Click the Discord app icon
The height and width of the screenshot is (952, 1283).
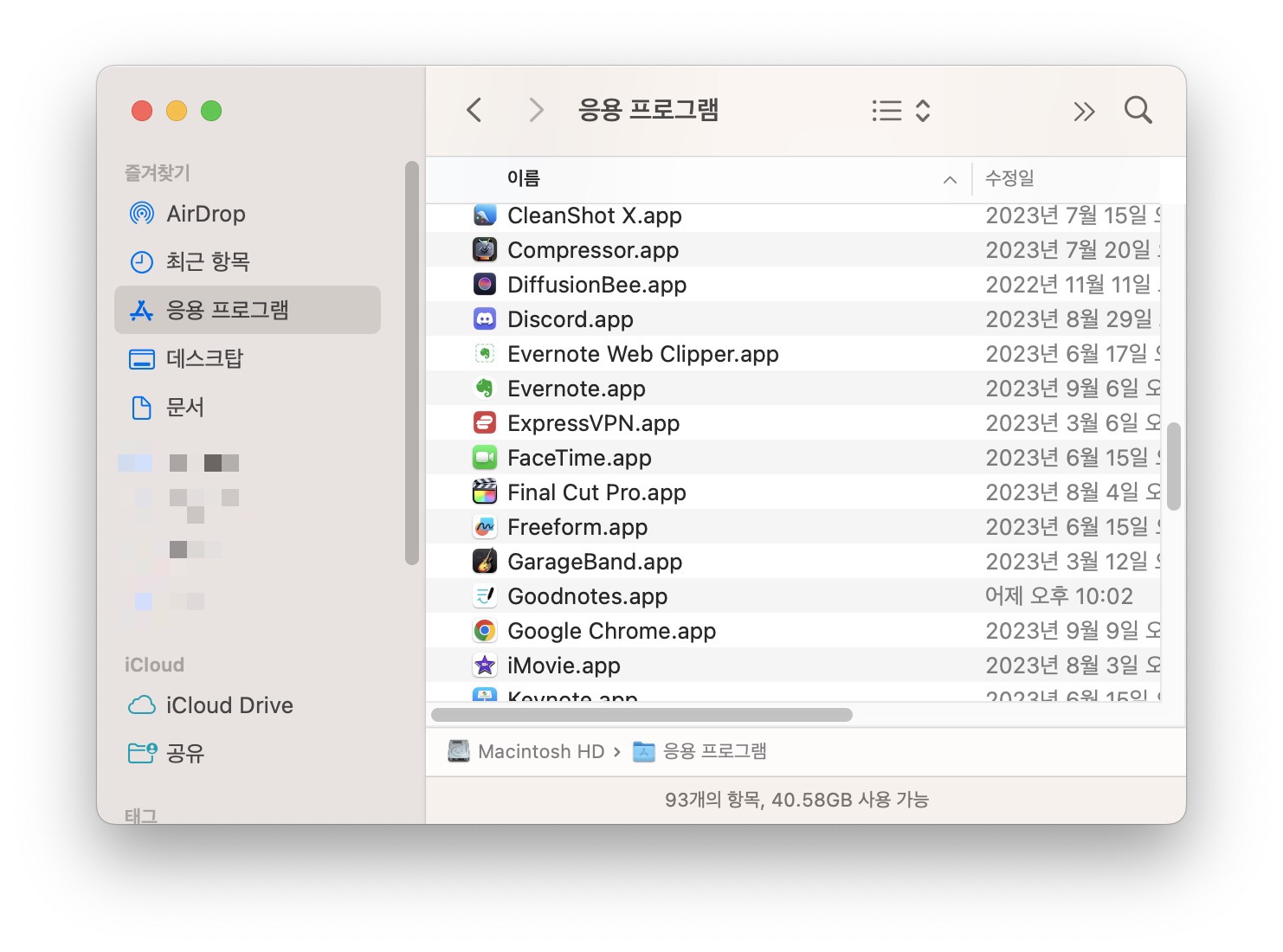pos(485,319)
